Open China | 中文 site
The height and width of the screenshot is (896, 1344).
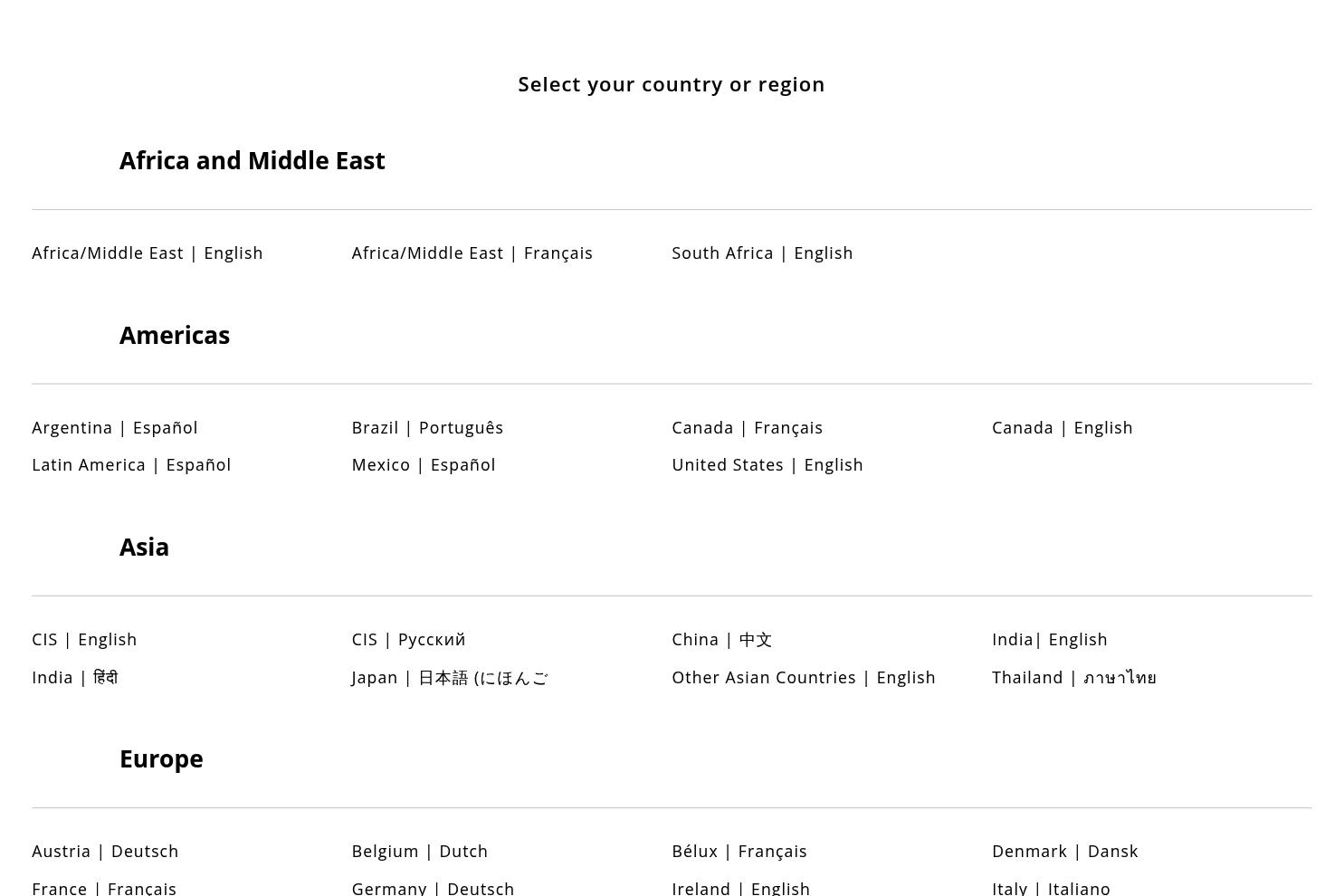722,640
